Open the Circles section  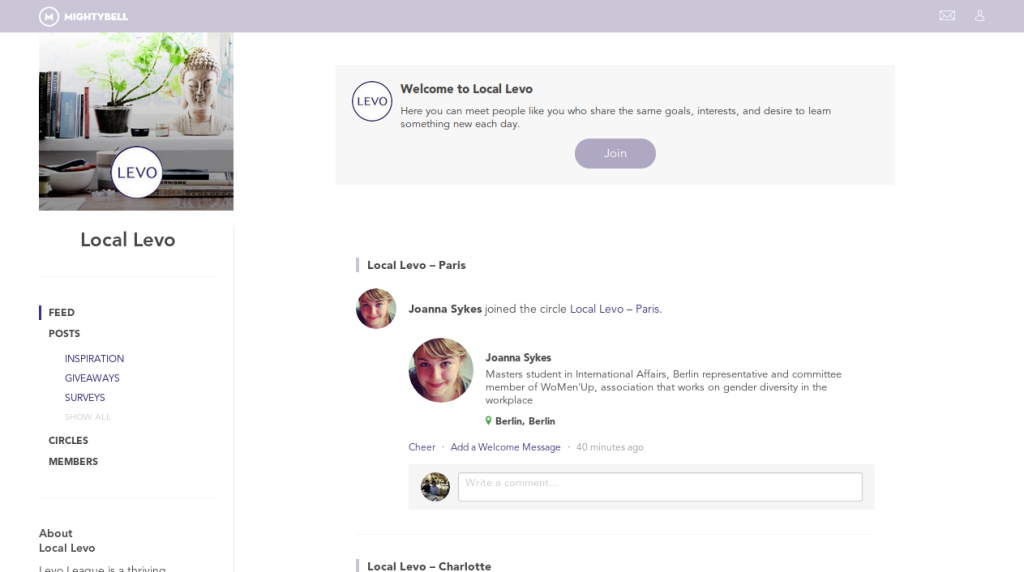point(68,441)
